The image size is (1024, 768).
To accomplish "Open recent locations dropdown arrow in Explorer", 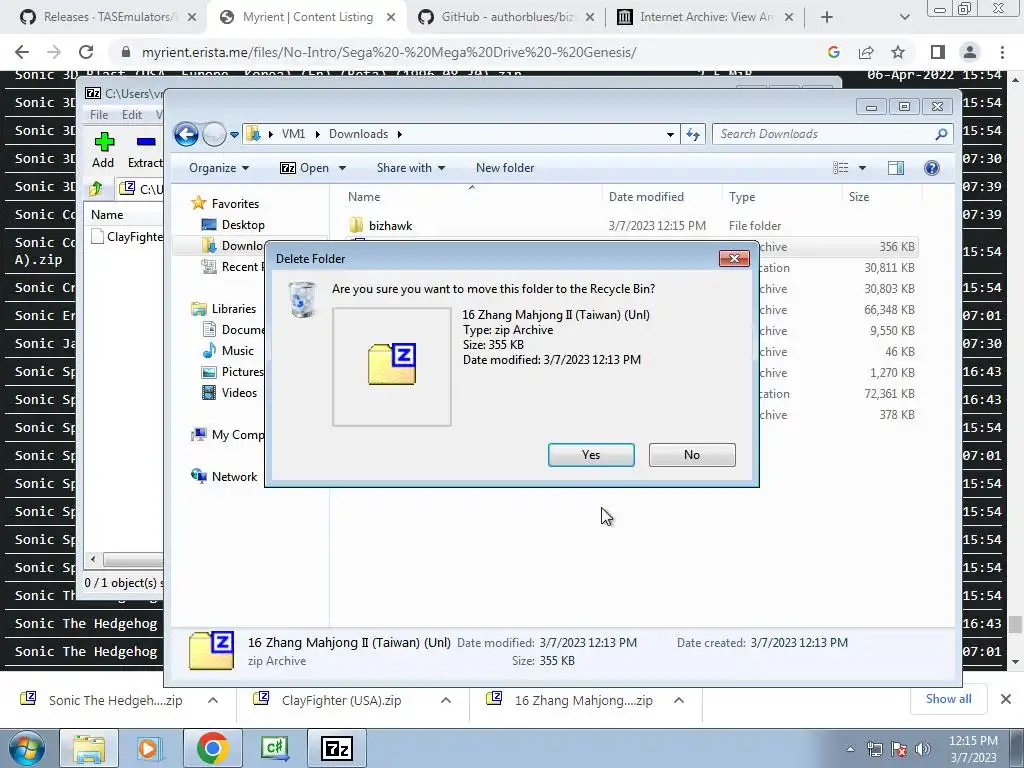I will click(x=234, y=135).
